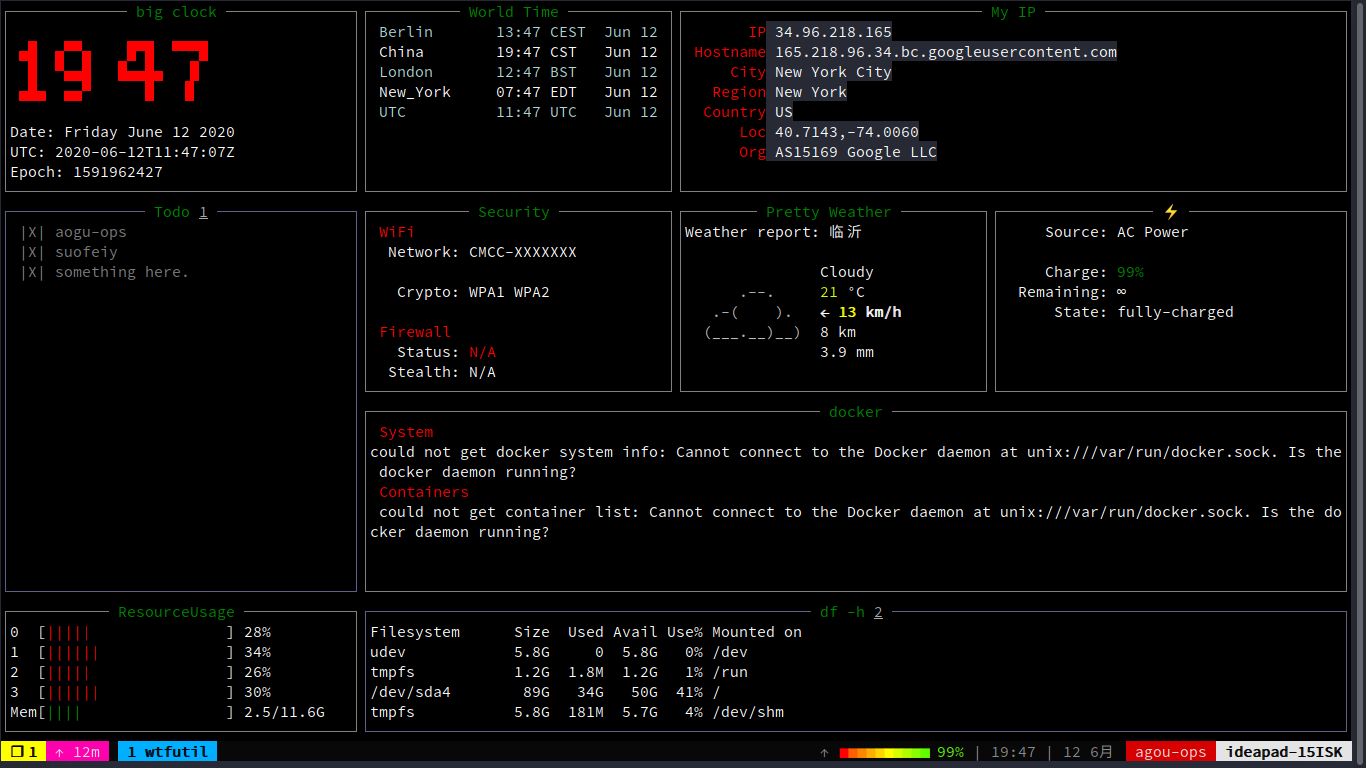1366x768 pixels.
Task: Click the cloud ASCII art in Pretty Weather
Action: [753, 312]
